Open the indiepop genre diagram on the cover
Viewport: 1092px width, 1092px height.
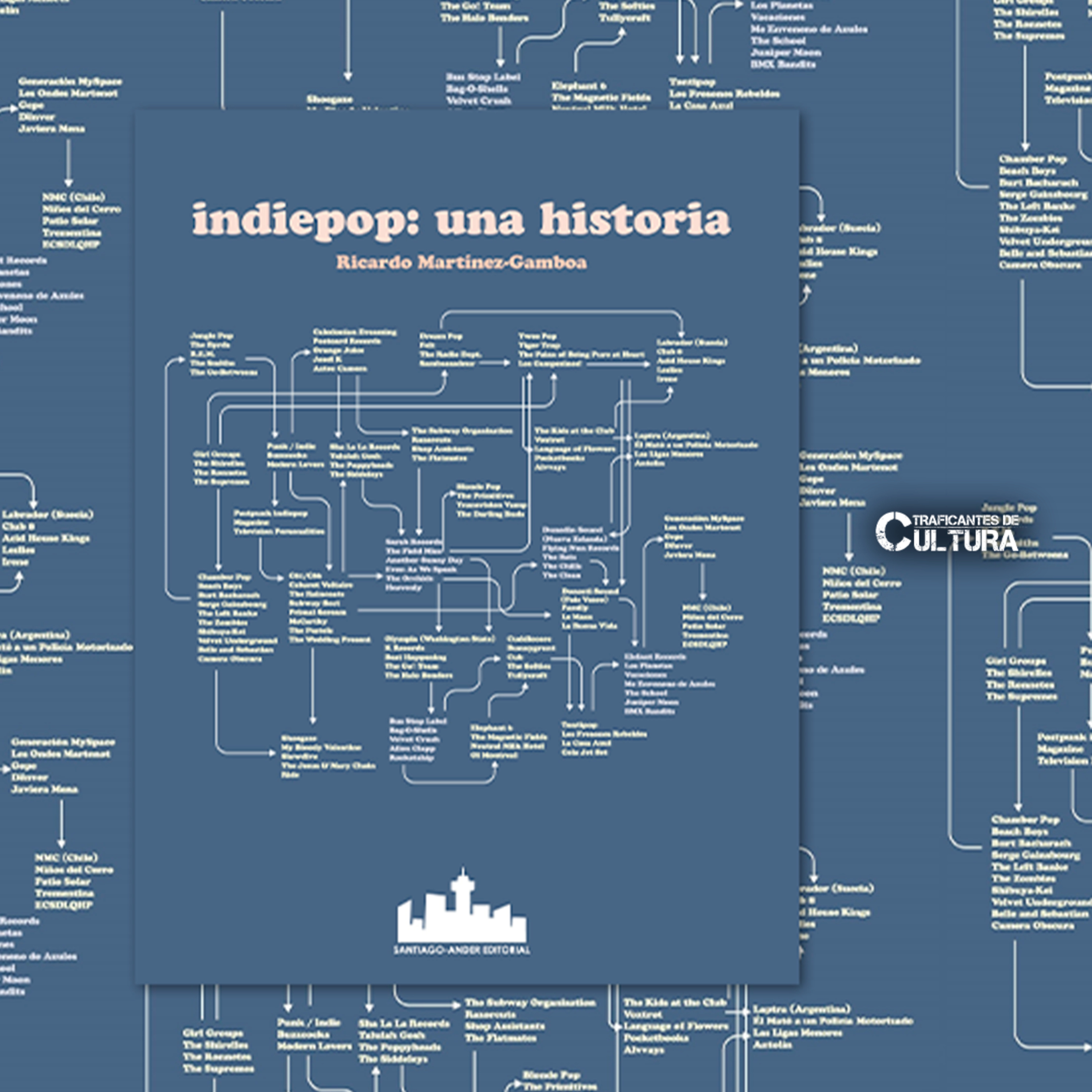[x=461, y=547]
